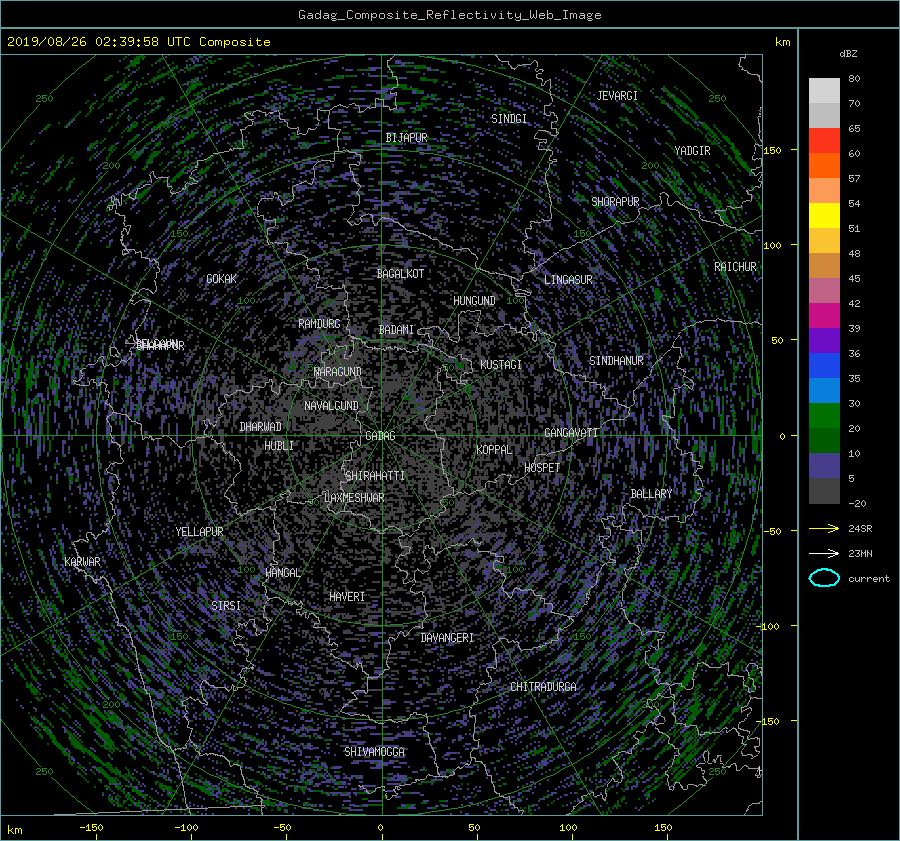This screenshot has width=900, height=841.
Task: Click the BADAMI city label
Action: (x=396, y=330)
